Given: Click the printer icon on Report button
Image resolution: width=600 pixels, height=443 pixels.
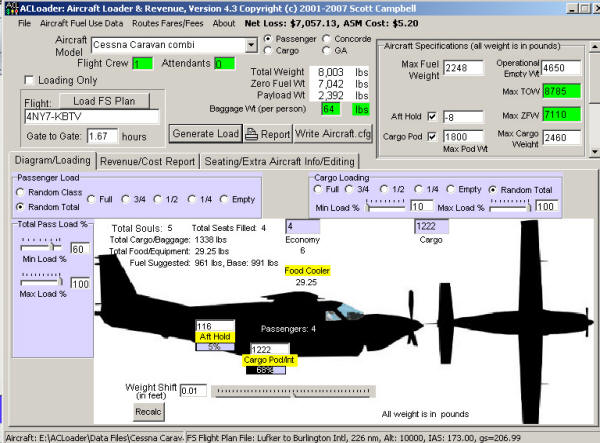Looking at the screenshot, I should (x=253, y=134).
